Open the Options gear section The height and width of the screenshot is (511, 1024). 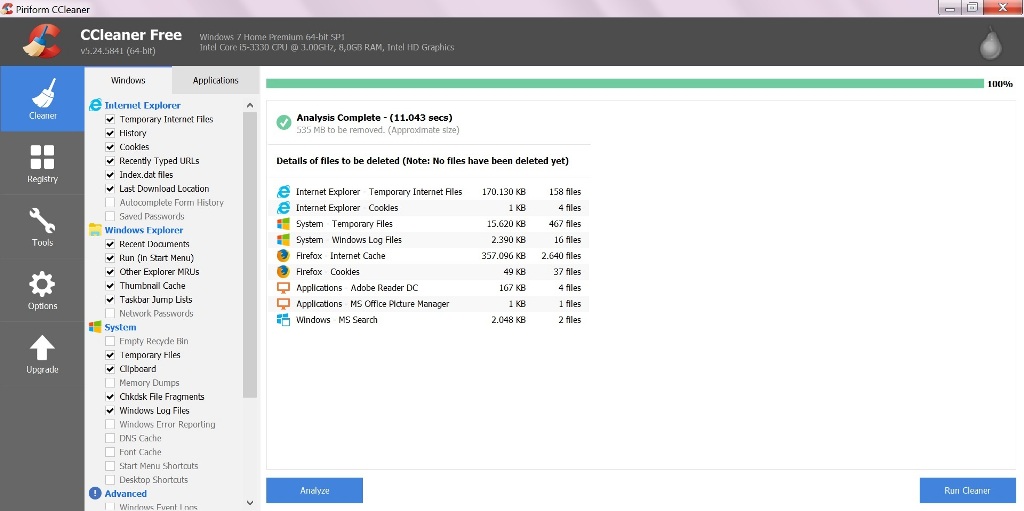[42, 290]
